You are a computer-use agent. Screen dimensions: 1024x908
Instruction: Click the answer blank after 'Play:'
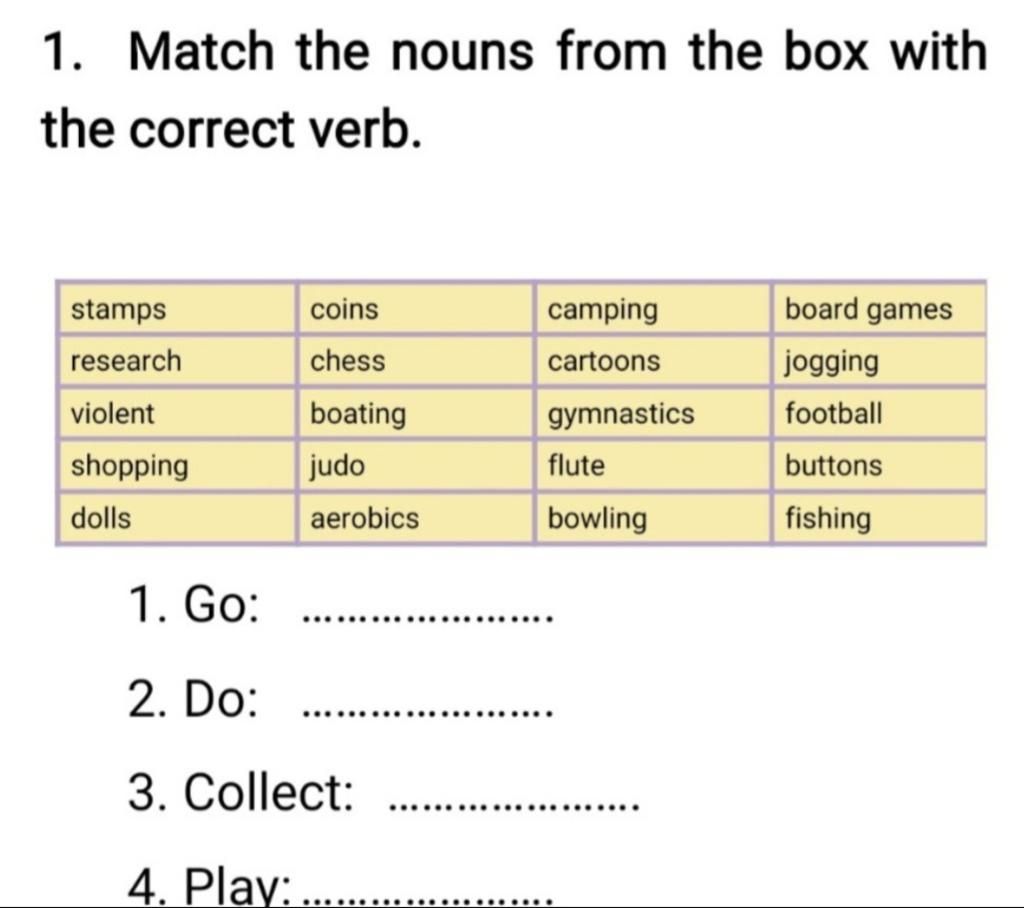[x=429, y=900]
